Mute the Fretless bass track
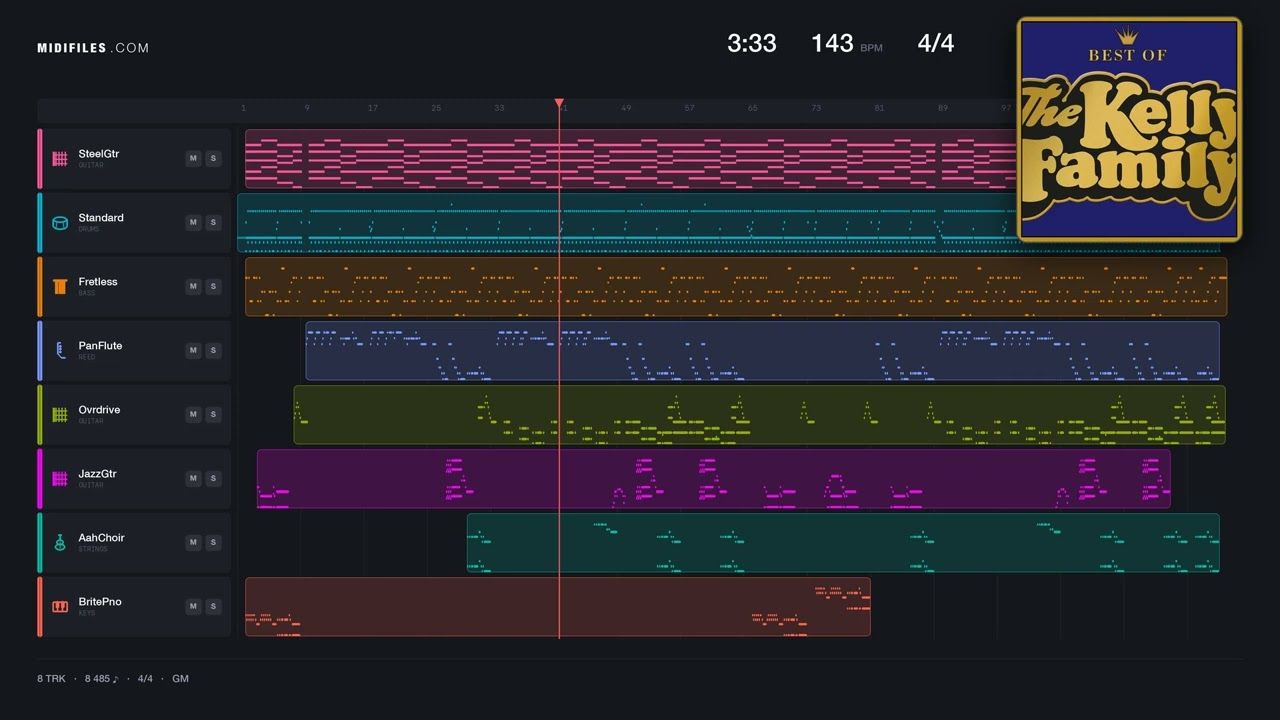This screenshot has width=1280, height=720. click(193, 286)
